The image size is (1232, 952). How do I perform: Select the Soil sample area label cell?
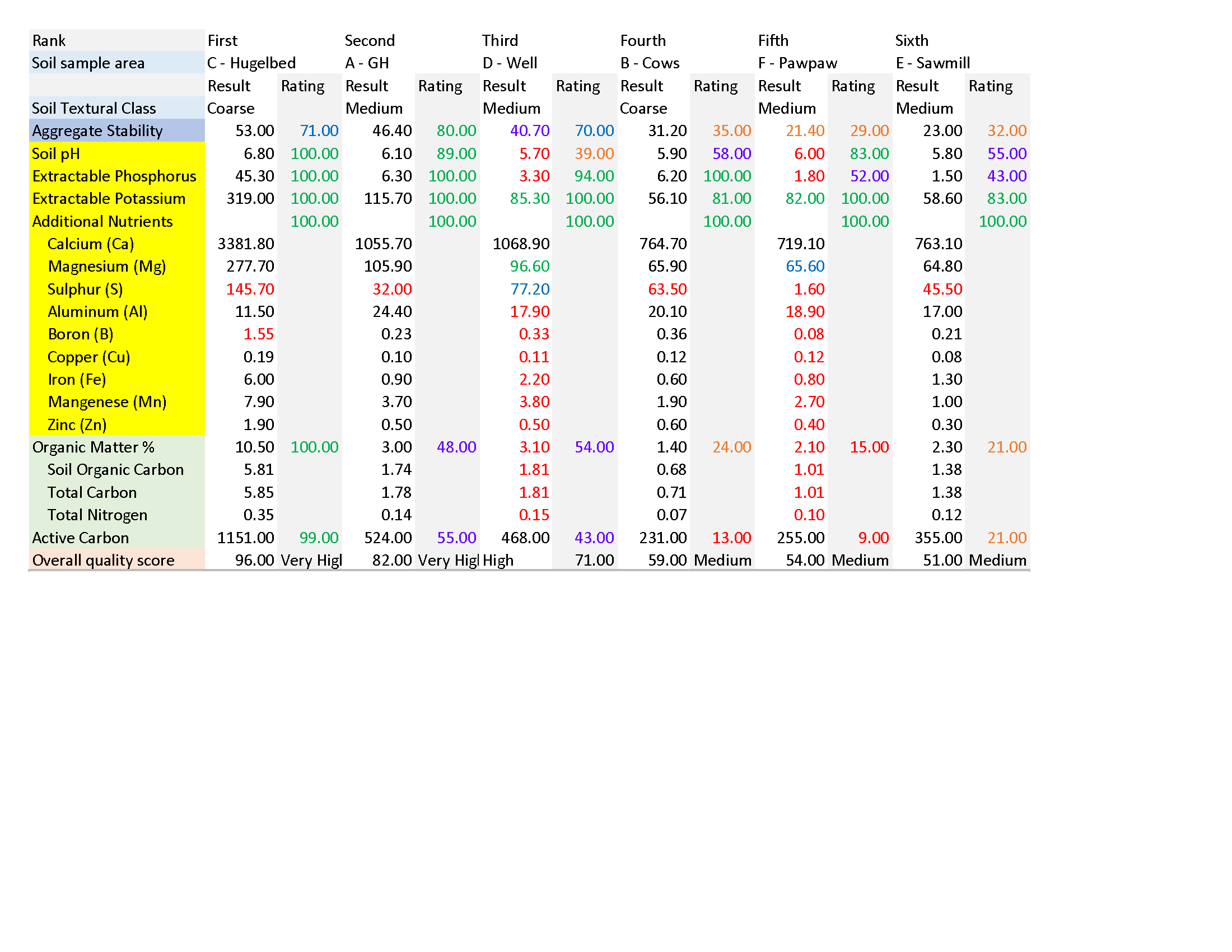pos(88,63)
